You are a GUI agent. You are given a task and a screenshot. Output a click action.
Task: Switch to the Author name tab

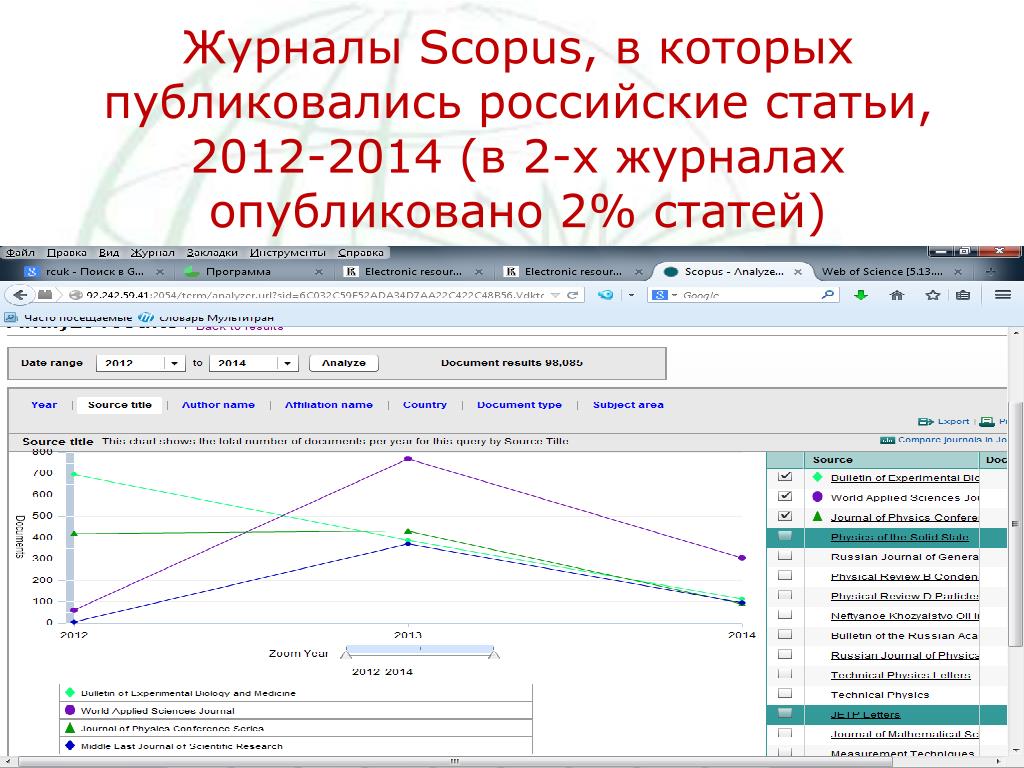click(218, 405)
